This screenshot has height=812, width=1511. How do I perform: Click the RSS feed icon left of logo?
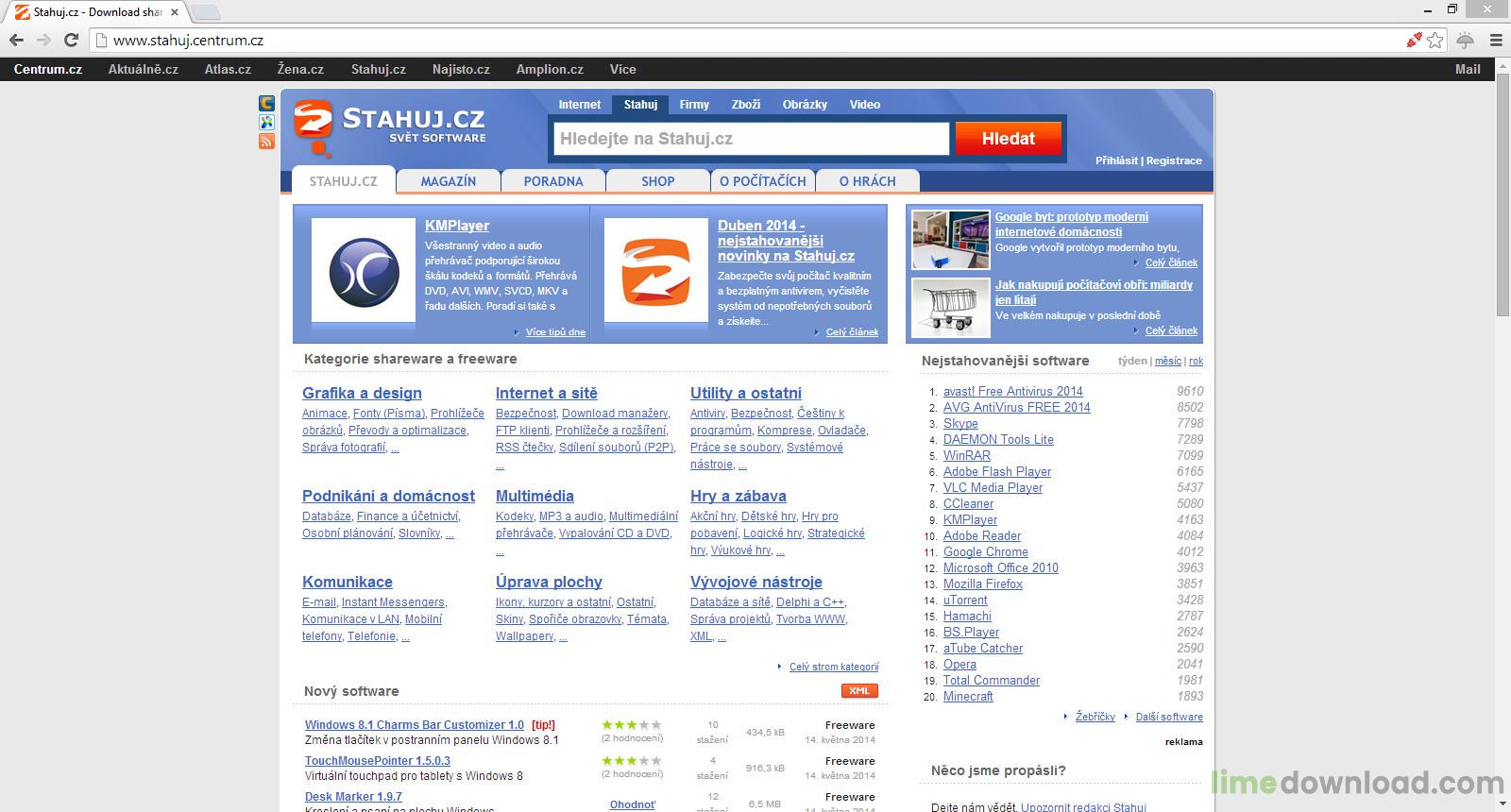coord(266,142)
